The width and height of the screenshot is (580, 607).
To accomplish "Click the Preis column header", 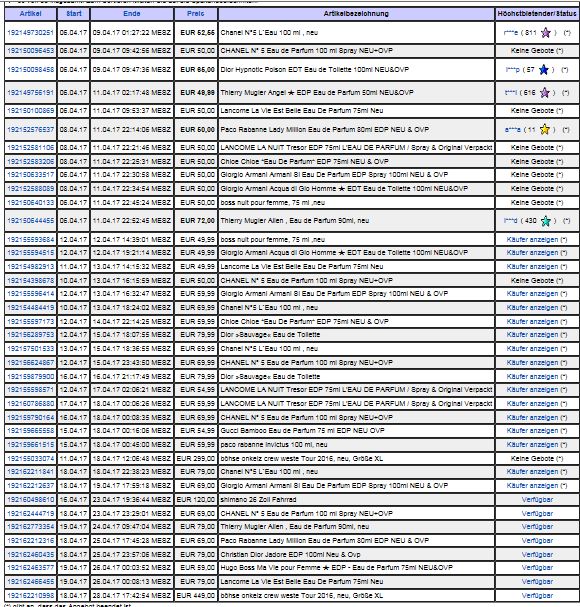I will pos(196,14).
